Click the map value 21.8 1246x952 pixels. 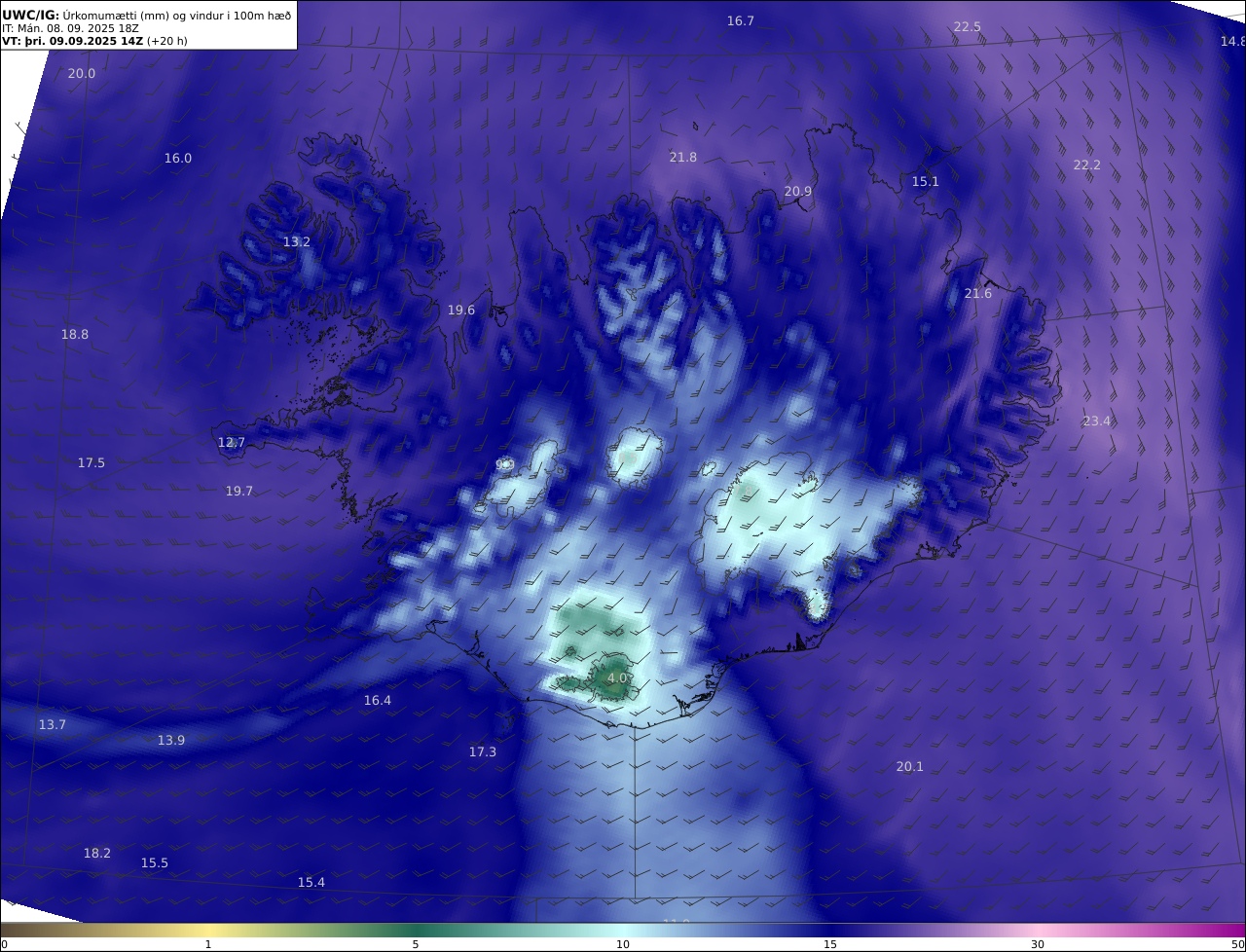tap(683, 158)
